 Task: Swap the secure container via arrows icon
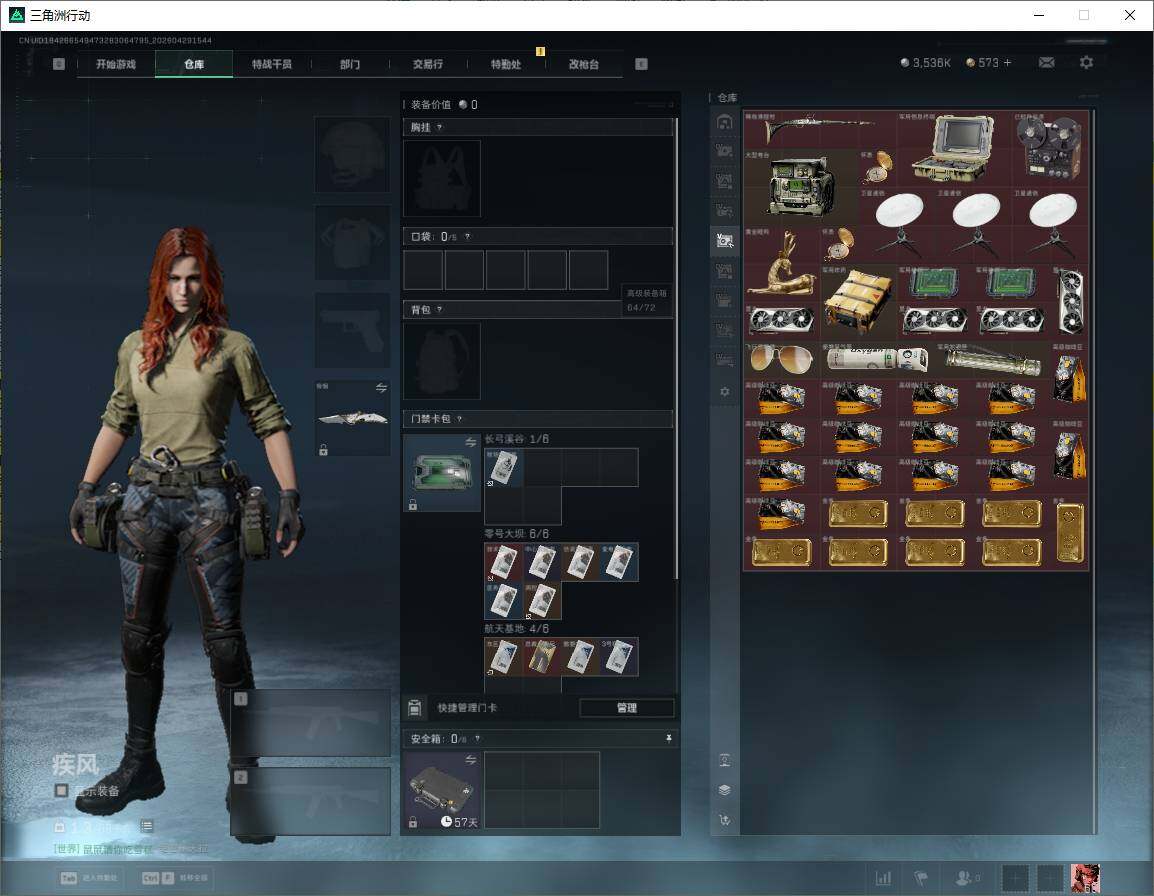pyautogui.click(x=470, y=760)
